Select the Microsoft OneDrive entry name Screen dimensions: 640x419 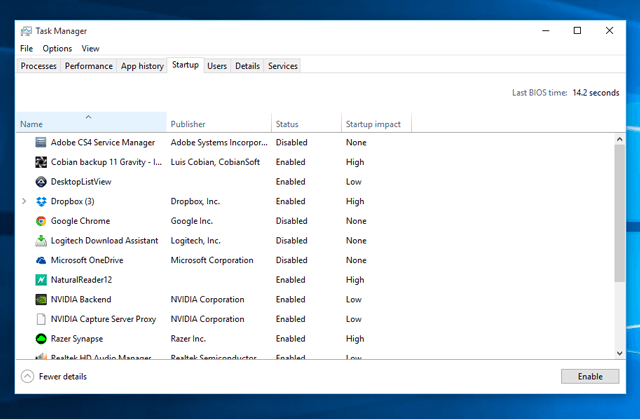(x=87, y=260)
